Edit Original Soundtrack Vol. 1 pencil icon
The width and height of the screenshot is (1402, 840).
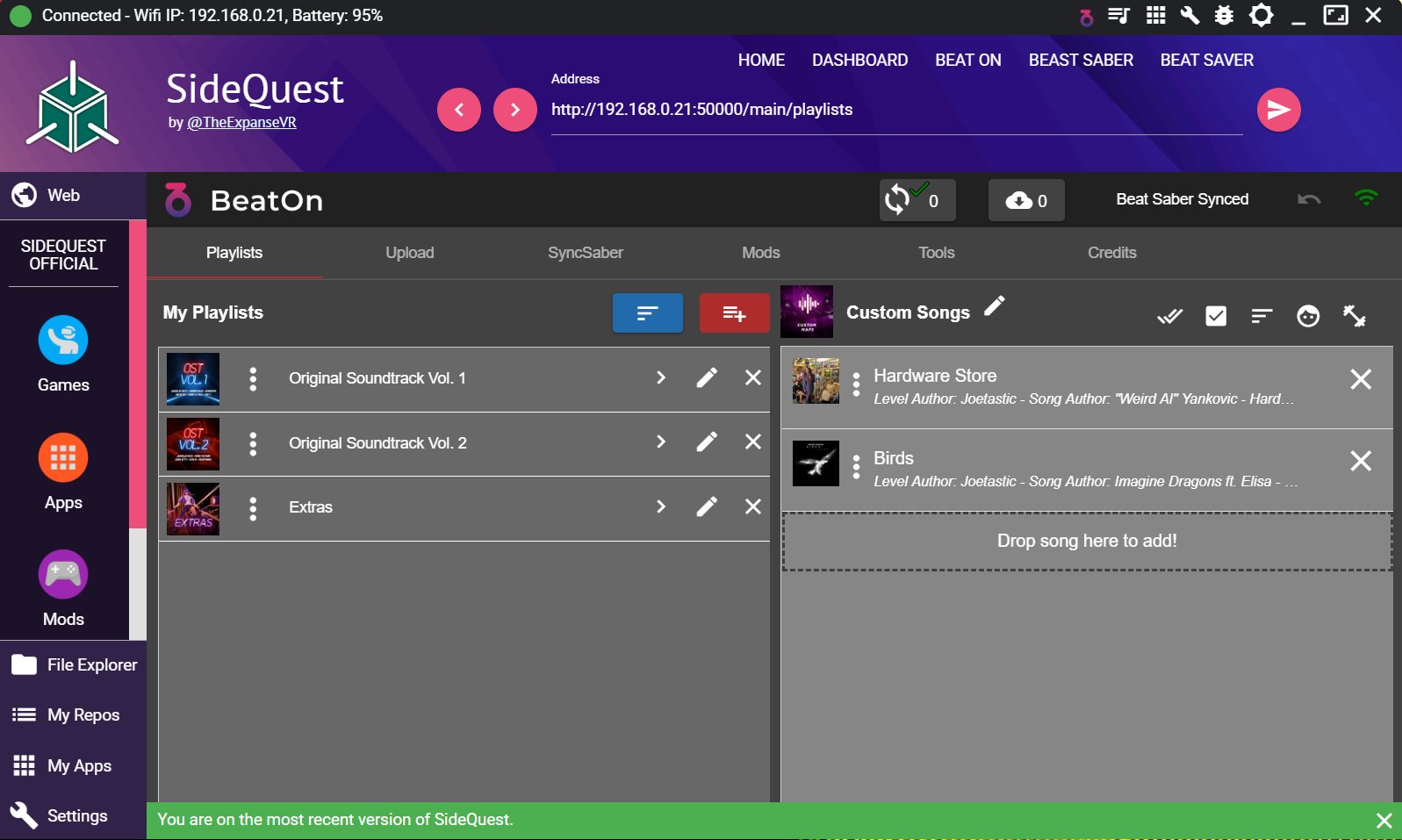coord(707,377)
